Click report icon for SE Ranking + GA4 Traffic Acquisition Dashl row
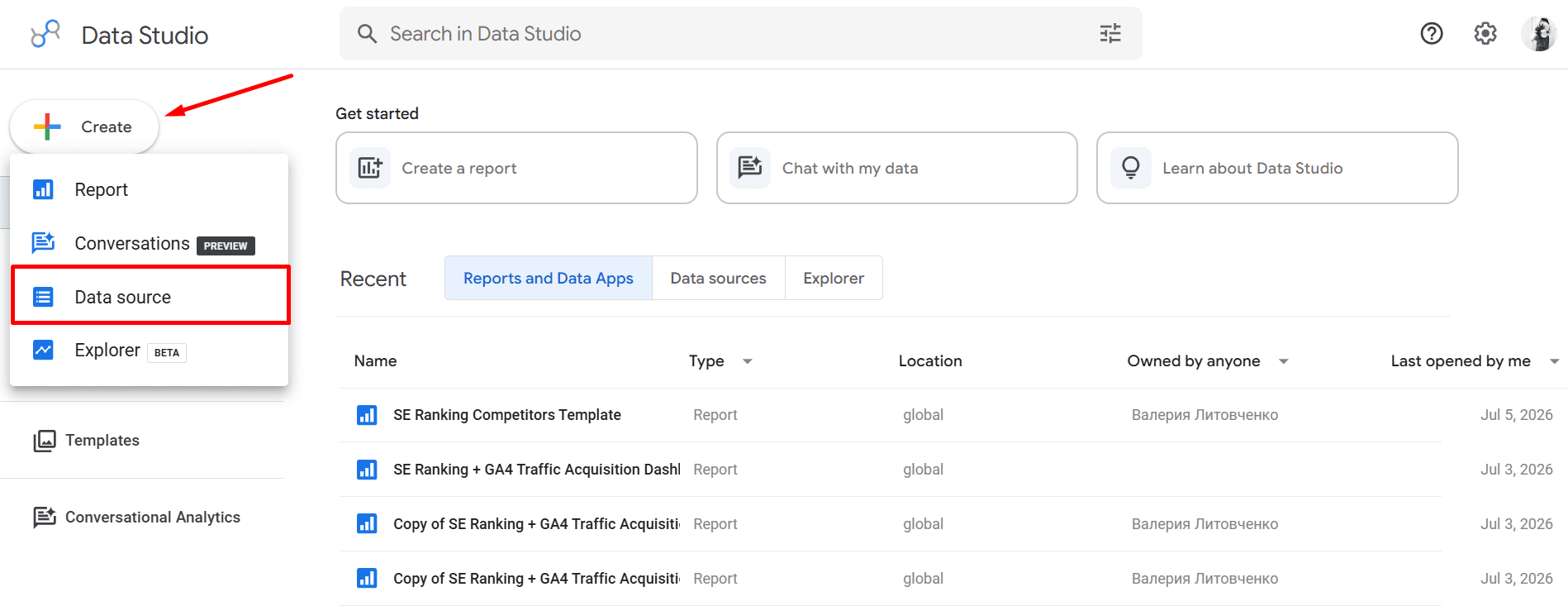 (x=367, y=470)
